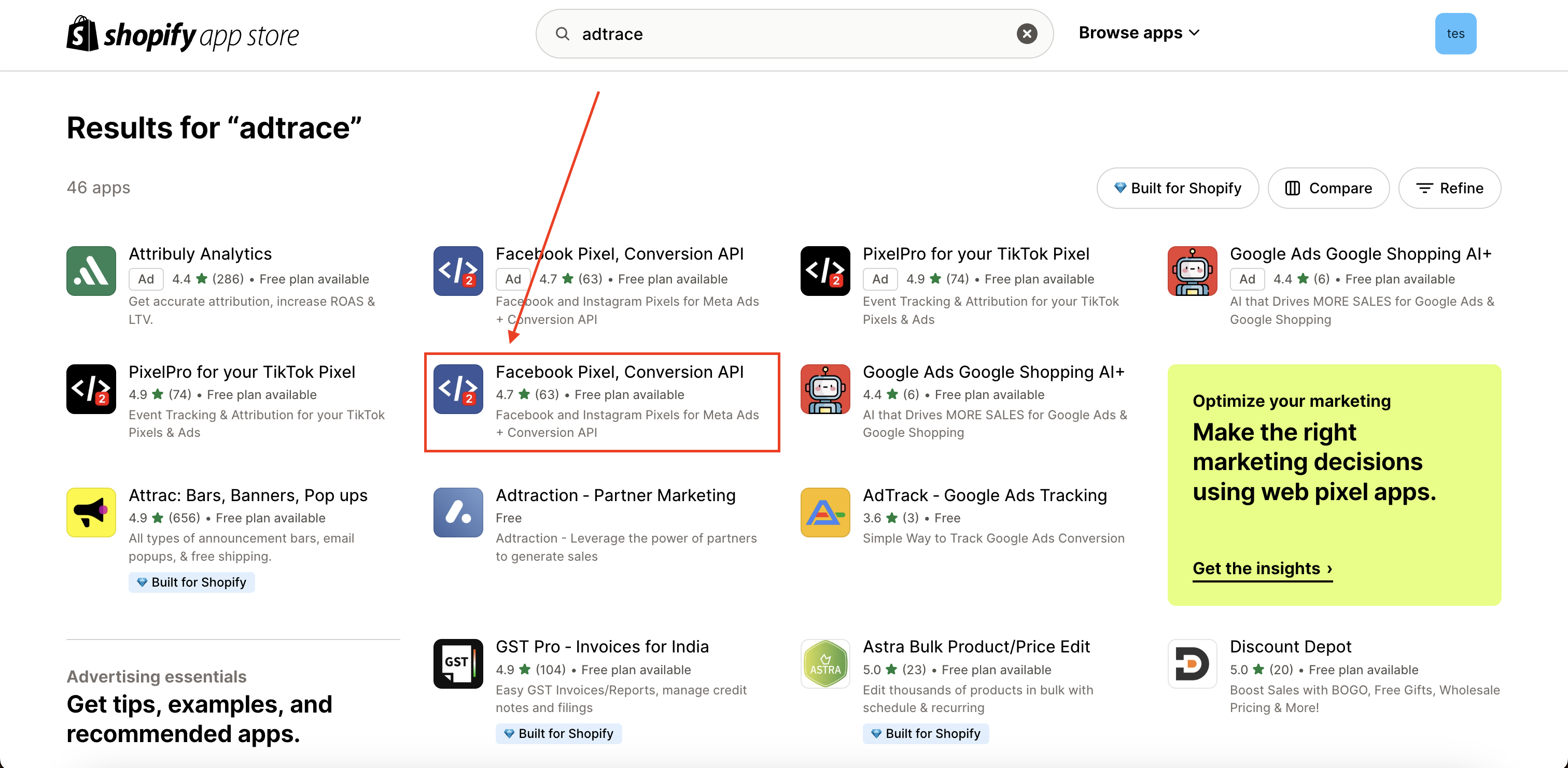This screenshot has height=768, width=1568.
Task: Click the Built for Shopify badge under GST Pro
Action: (x=559, y=733)
